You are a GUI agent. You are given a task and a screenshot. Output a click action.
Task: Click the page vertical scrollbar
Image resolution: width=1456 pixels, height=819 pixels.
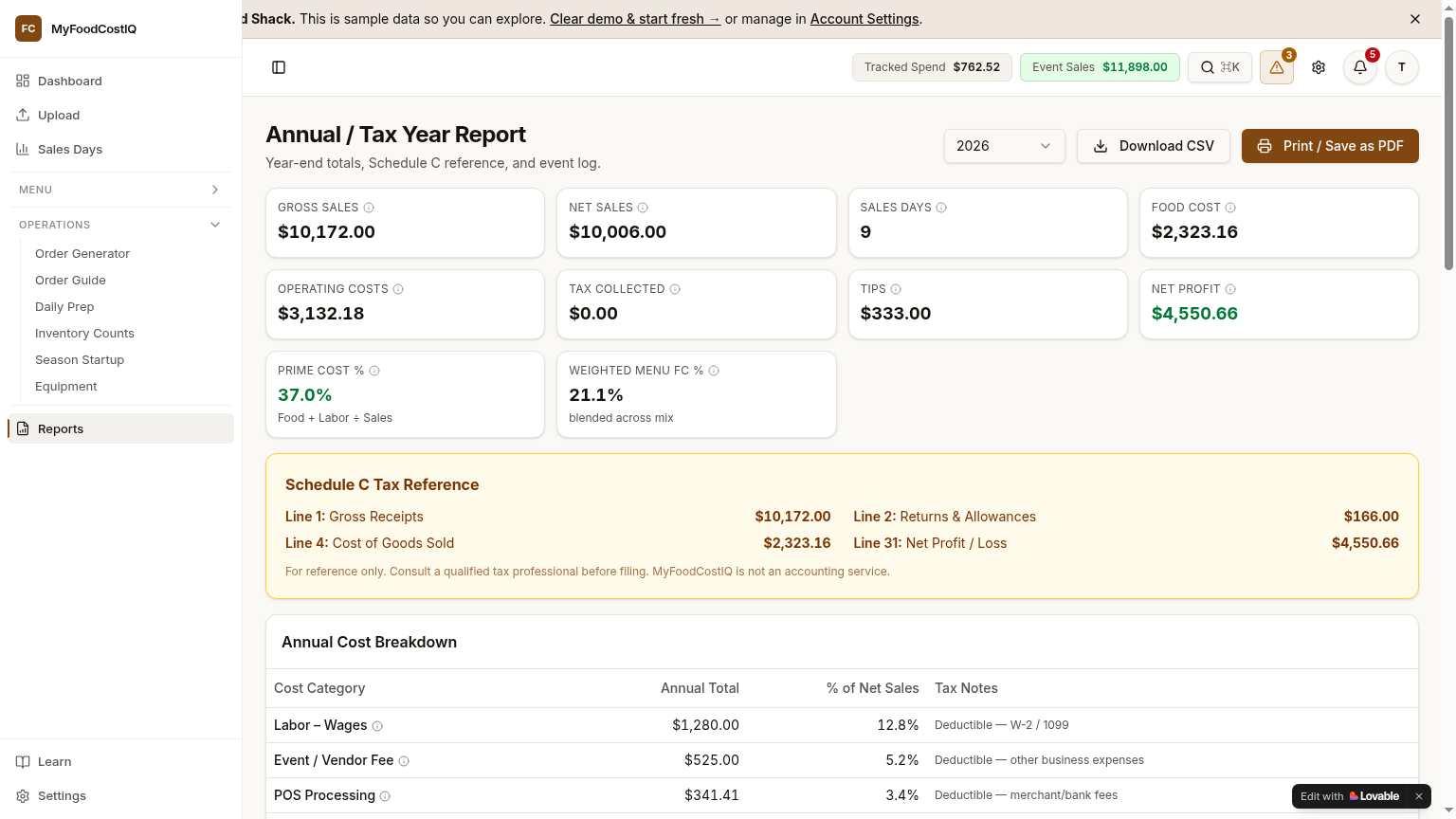1448,142
